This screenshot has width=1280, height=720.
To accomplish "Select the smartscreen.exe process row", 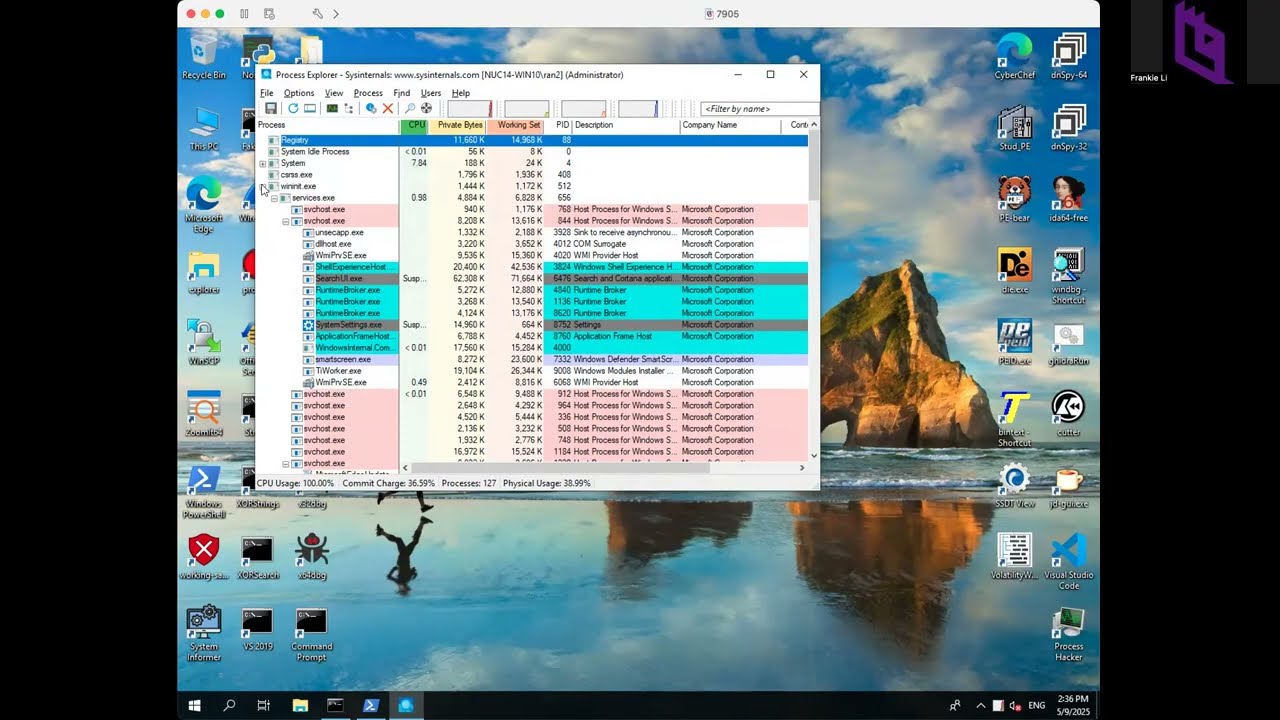I will [532, 359].
